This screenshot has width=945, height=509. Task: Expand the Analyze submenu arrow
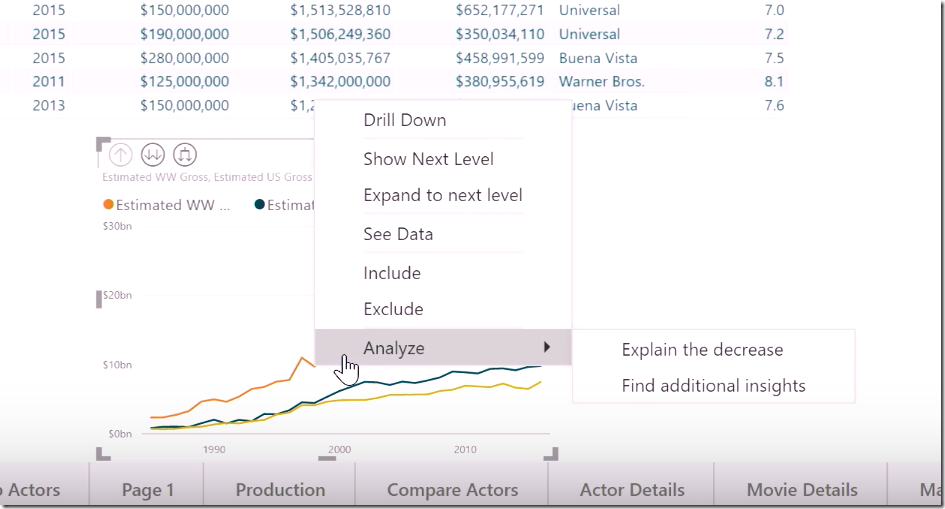[546, 348]
